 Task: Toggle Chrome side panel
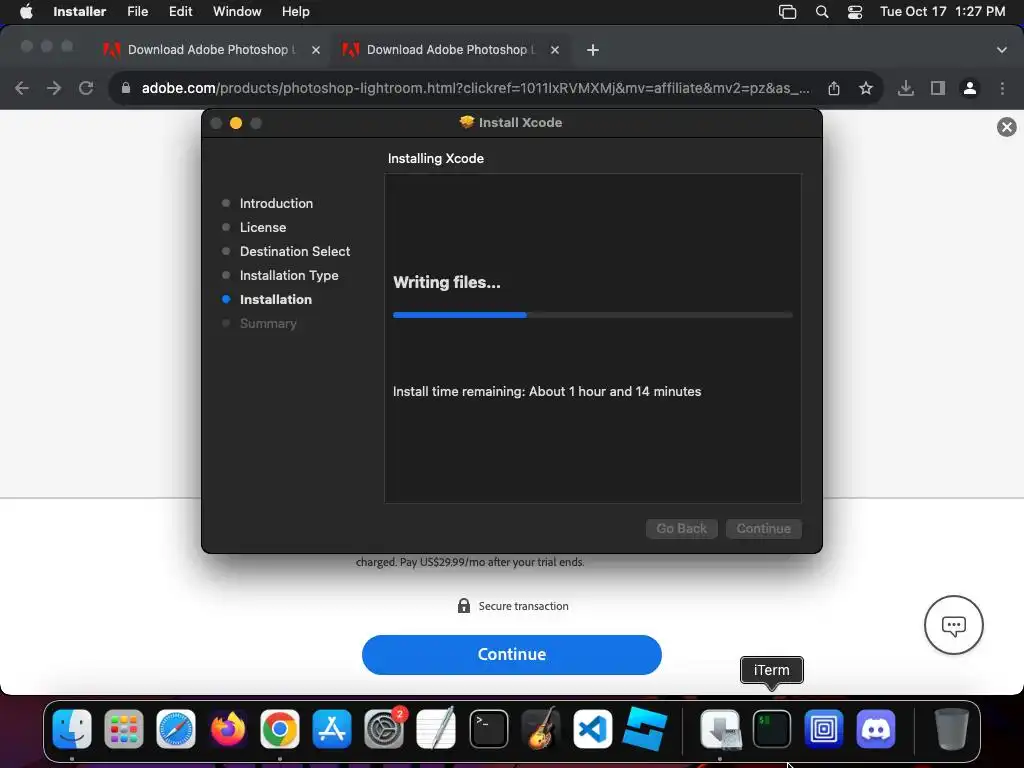[x=938, y=88]
